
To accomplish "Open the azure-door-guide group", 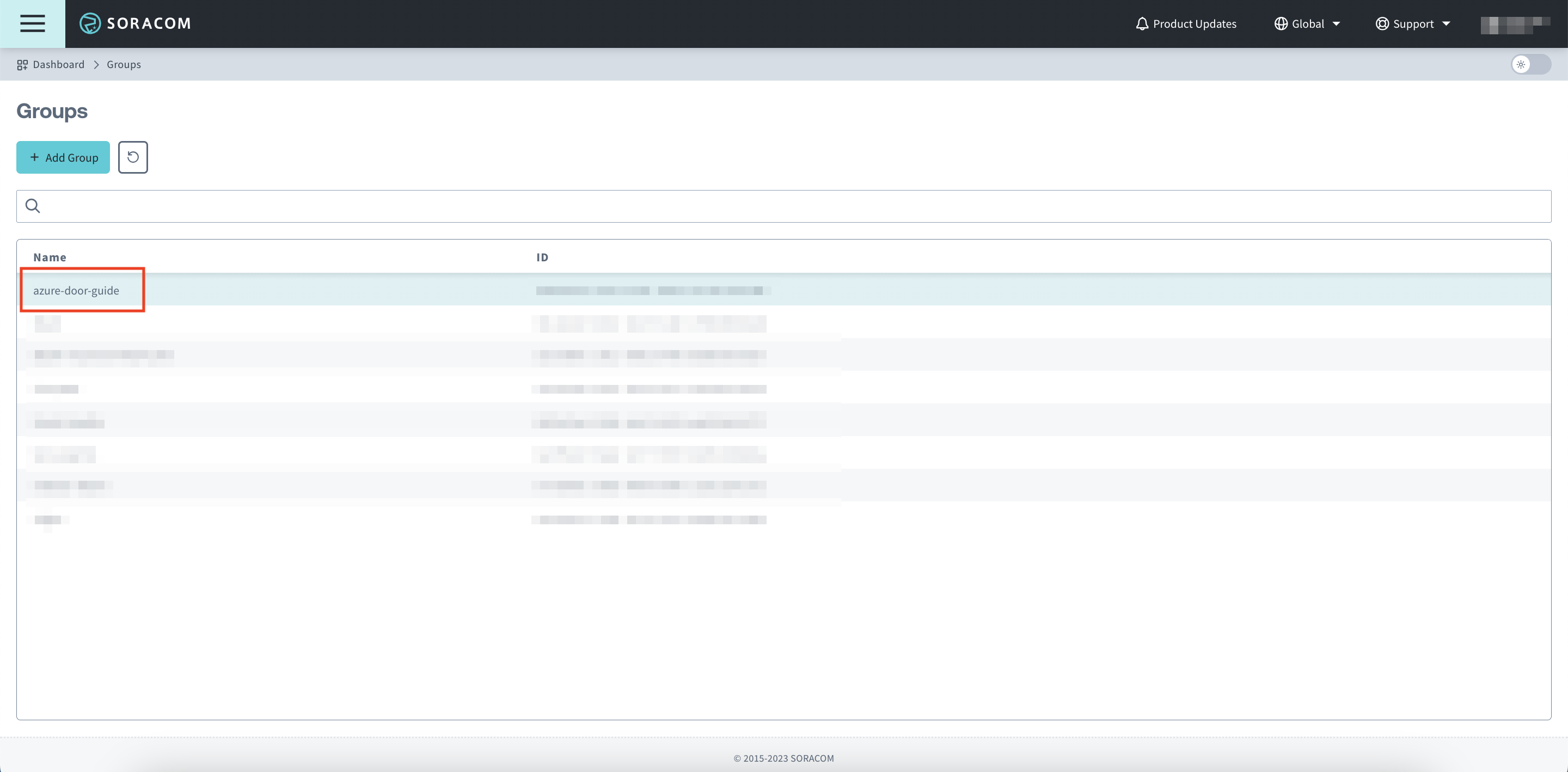I will pyautogui.click(x=76, y=290).
